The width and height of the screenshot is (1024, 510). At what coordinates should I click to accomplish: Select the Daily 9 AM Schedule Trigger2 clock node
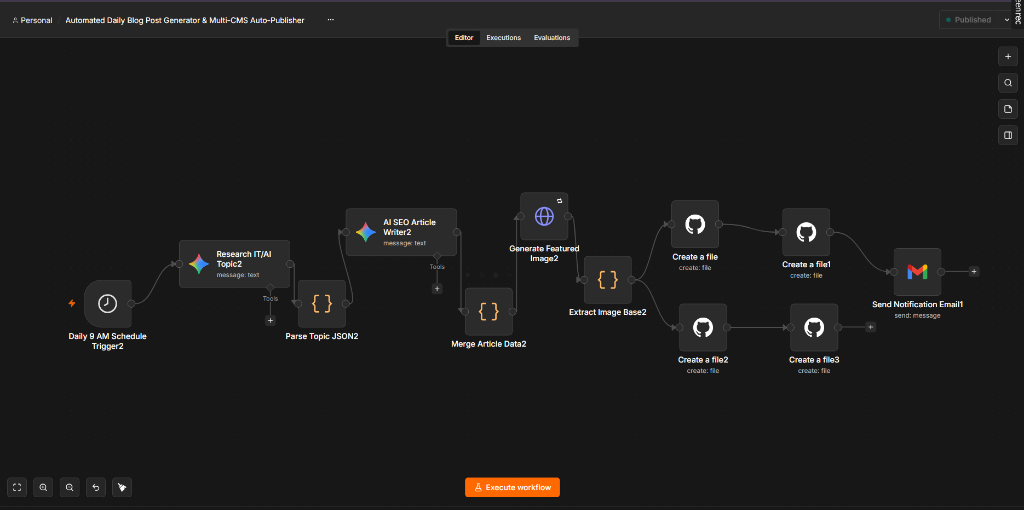click(x=108, y=304)
